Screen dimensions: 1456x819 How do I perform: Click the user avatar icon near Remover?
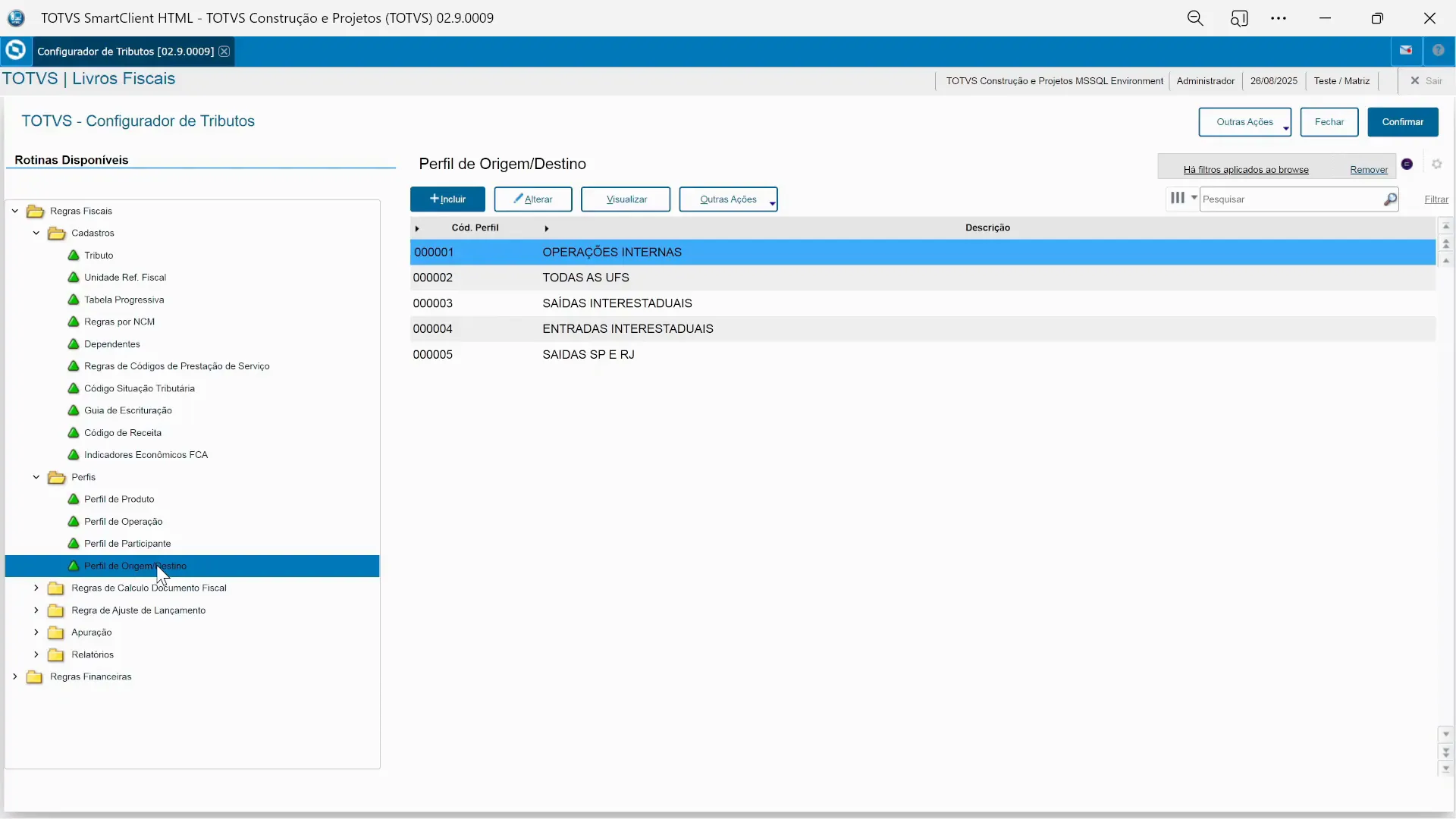(1407, 164)
